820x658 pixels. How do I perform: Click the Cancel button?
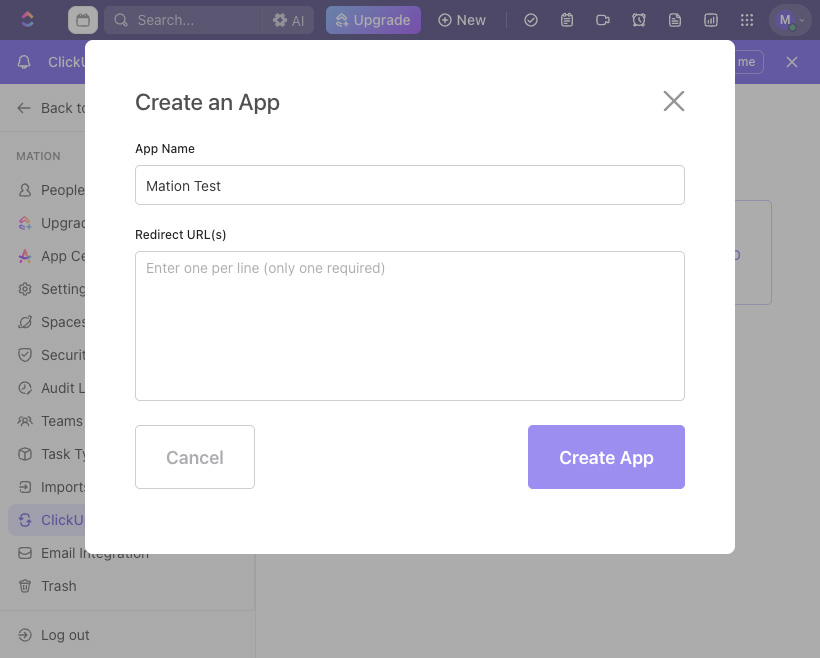(x=195, y=457)
